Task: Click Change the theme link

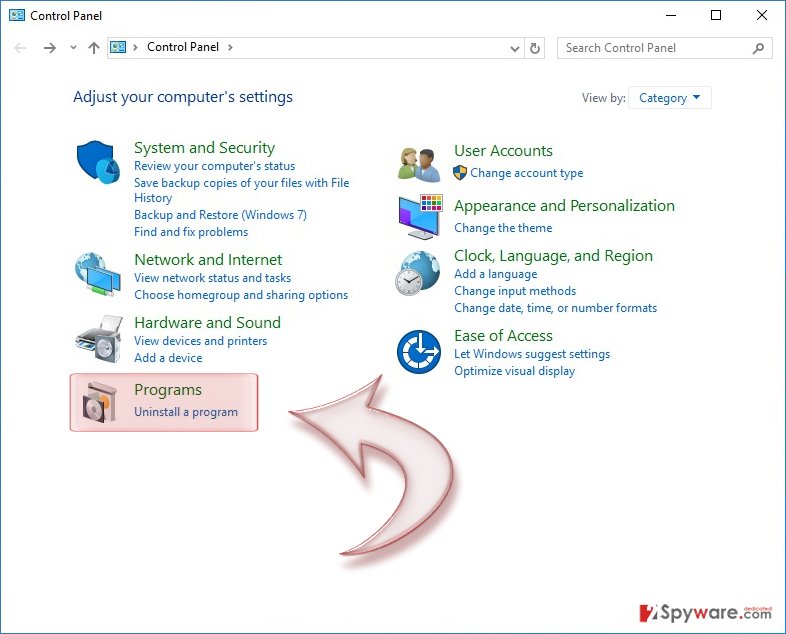Action: 503,228
